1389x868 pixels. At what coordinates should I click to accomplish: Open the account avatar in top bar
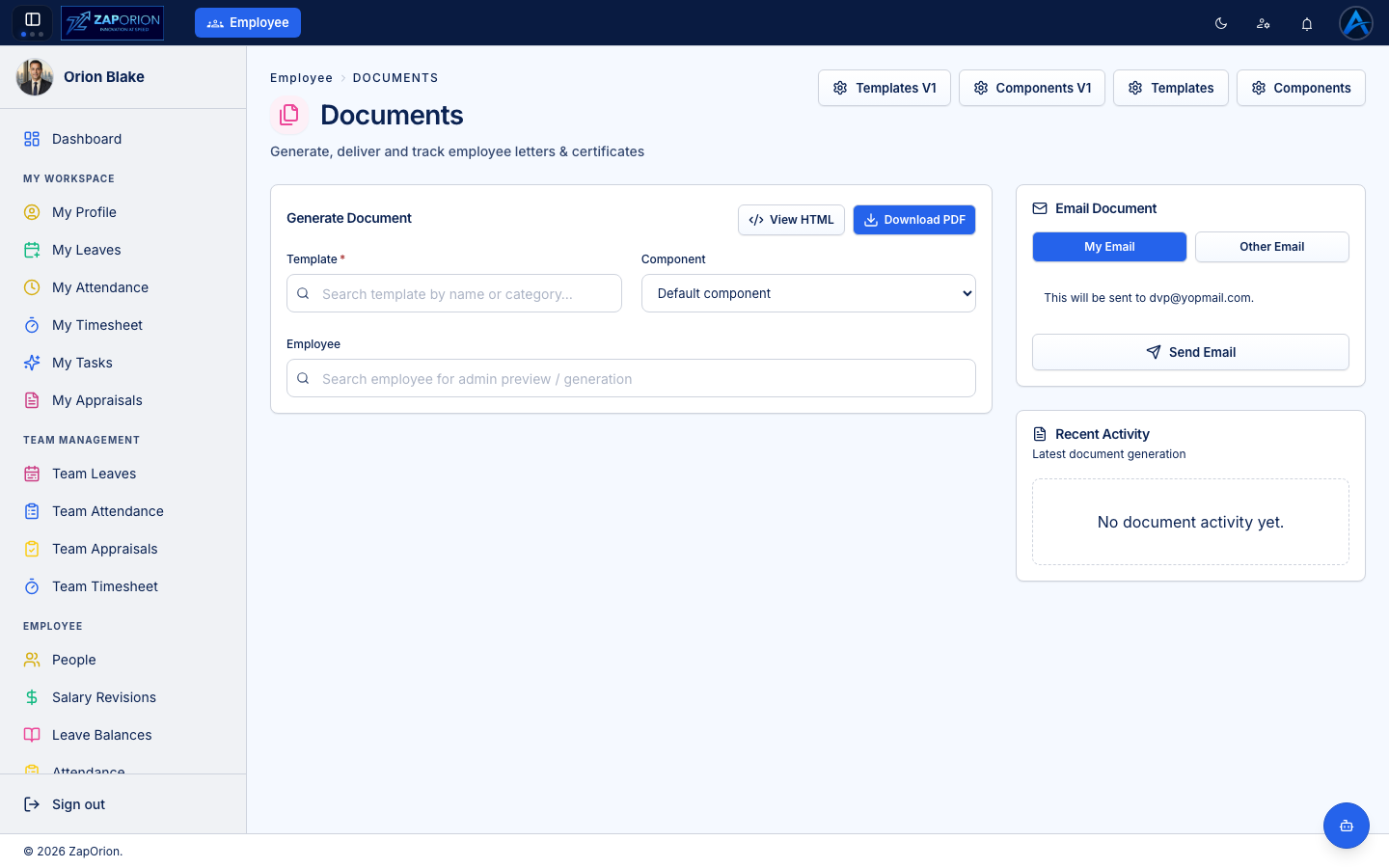click(x=1356, y=22)
